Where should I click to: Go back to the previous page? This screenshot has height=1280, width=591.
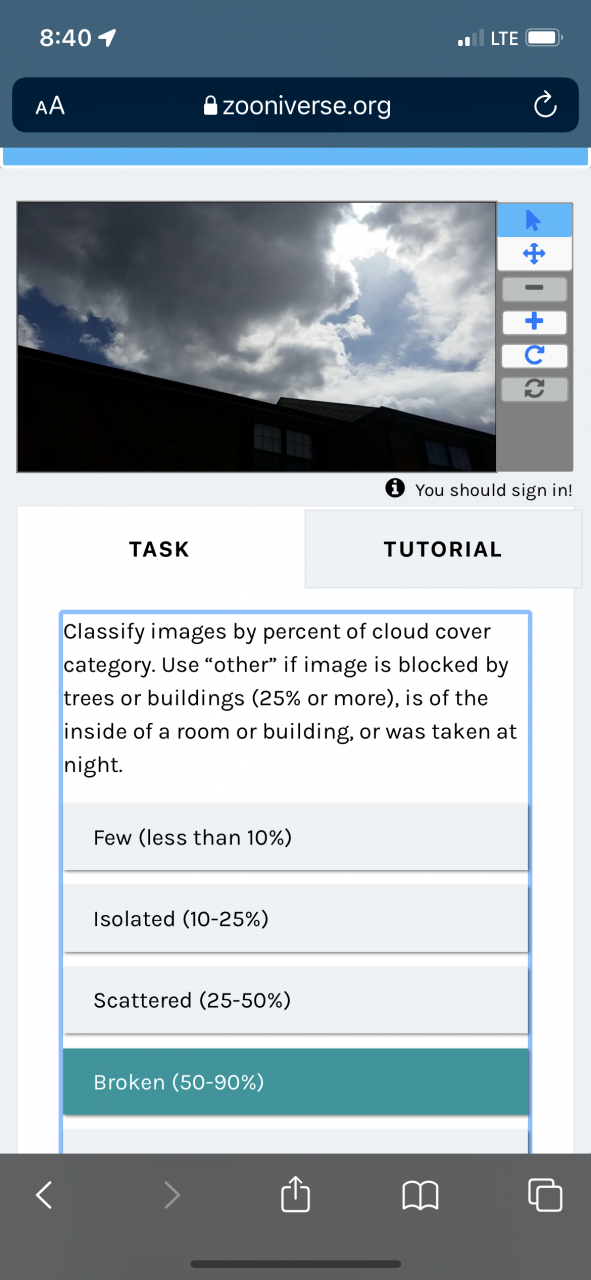pos(44,1195)
